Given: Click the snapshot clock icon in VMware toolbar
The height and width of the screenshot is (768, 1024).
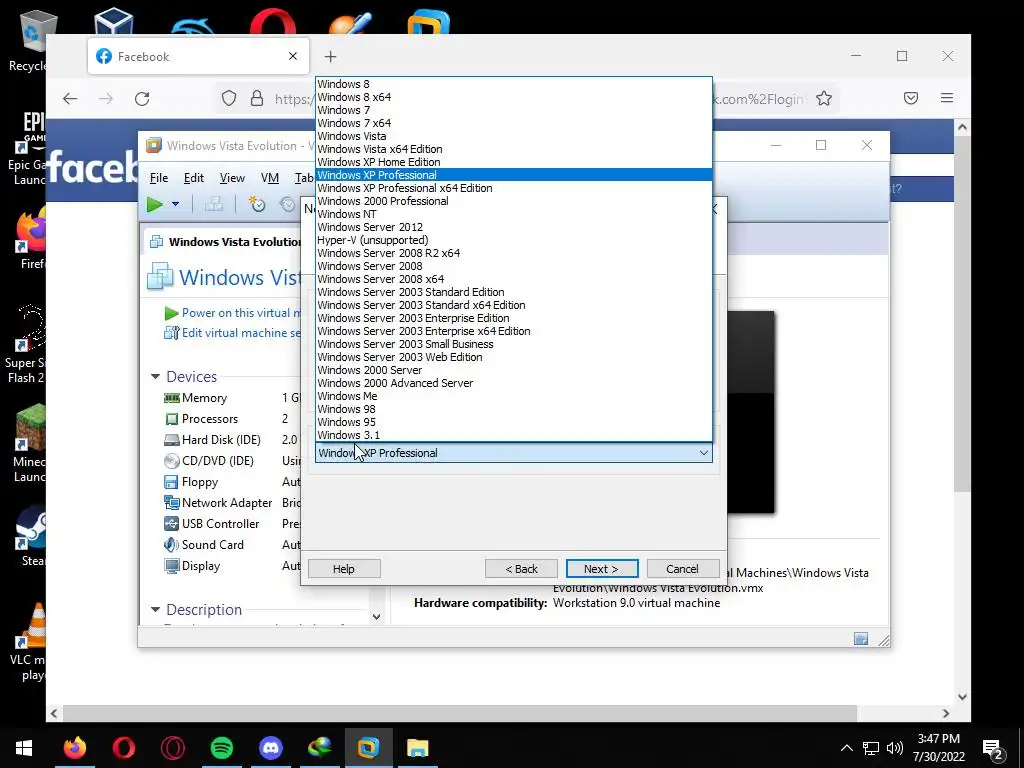Looking at the screenshot, I should point(257,204).
